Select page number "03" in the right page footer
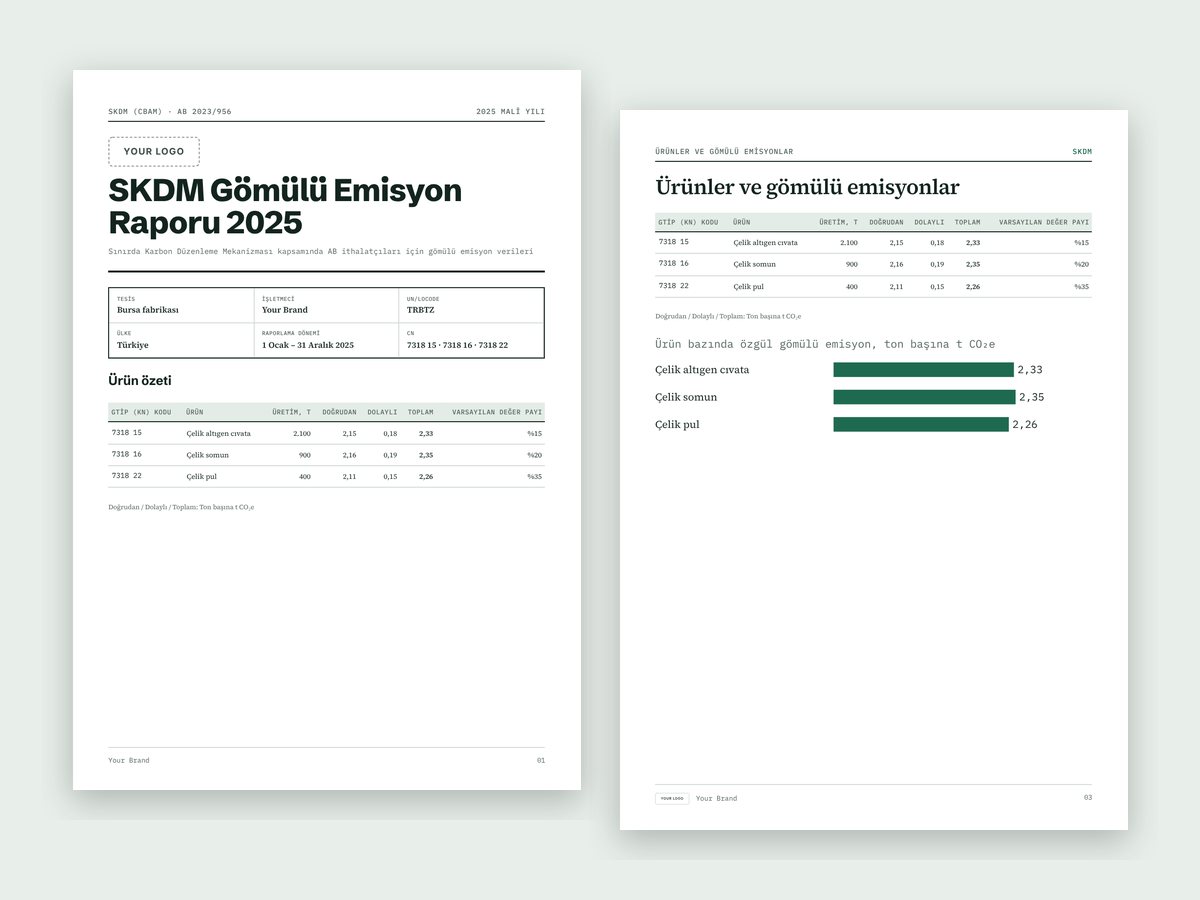Screen dimensions: 1200x900 (1087, 797)
